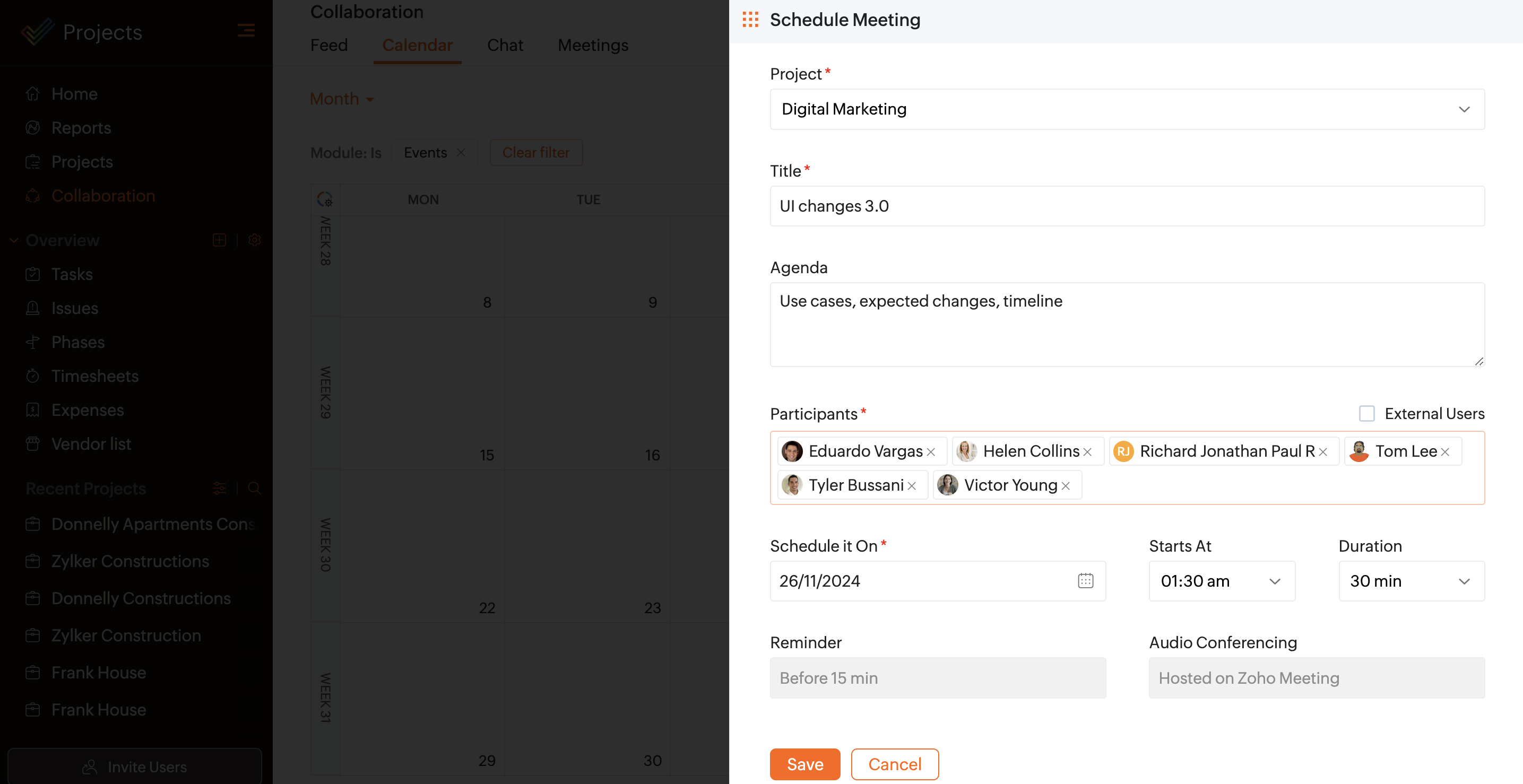Remove Richard Jonathan Paul R chip
This screenshot has width=1523, height=784.
(x=1323, y=452)
